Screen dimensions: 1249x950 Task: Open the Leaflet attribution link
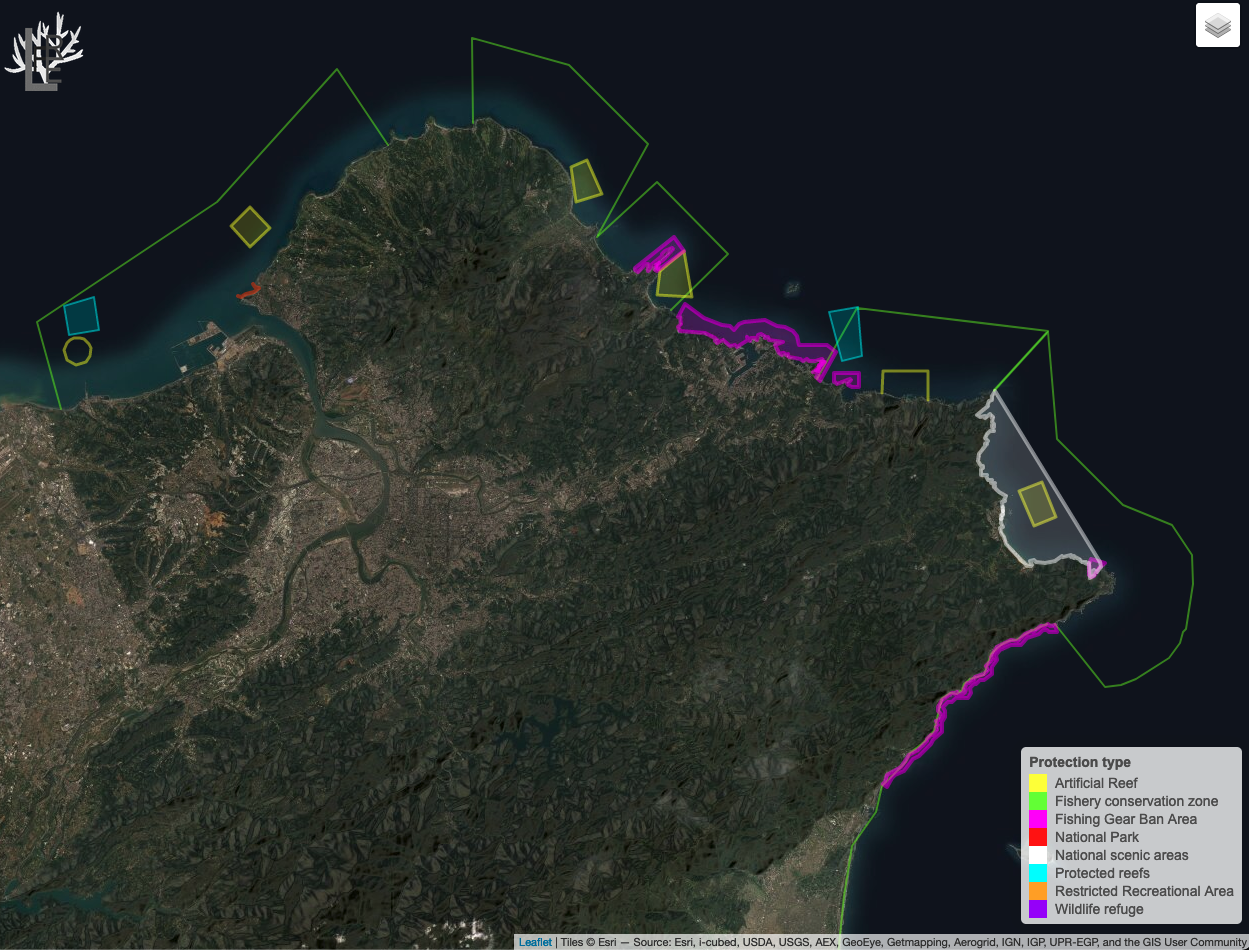535,942
